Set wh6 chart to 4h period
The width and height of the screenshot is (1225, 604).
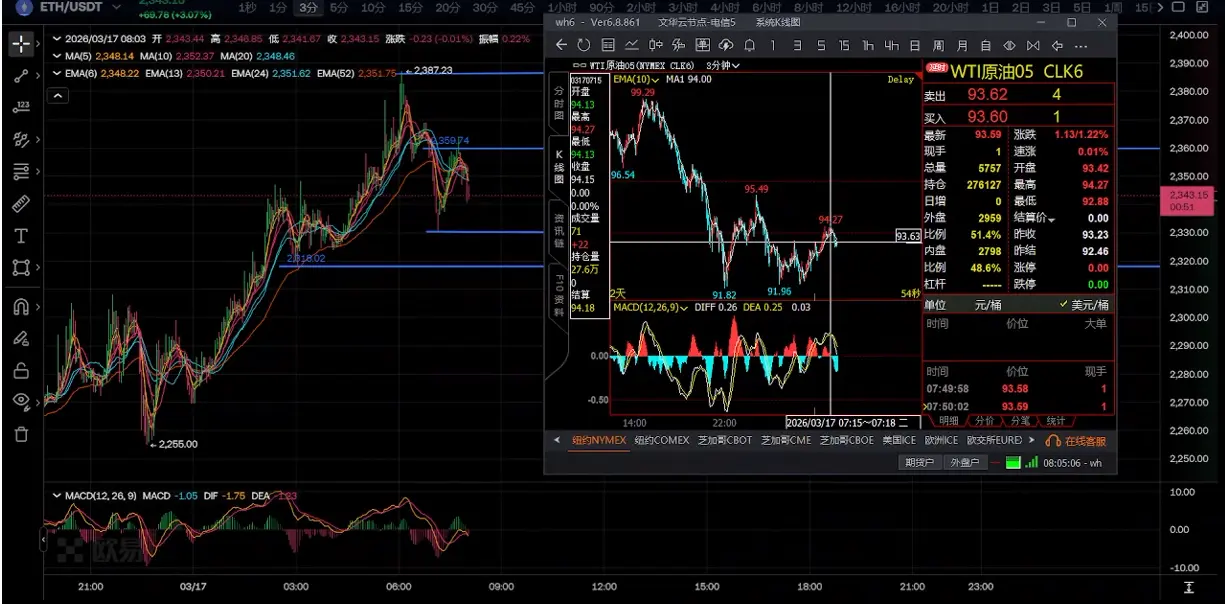[x=891, y=45]
